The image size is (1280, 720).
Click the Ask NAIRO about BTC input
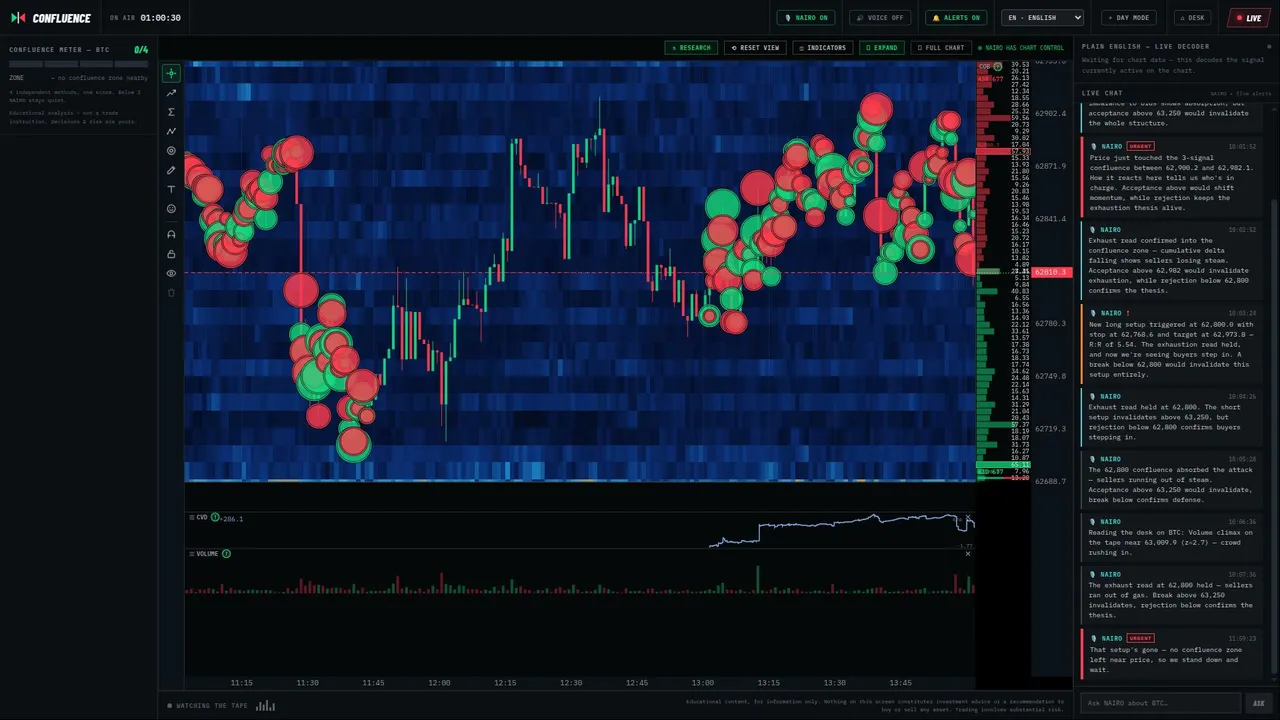tap(1160, 703)
